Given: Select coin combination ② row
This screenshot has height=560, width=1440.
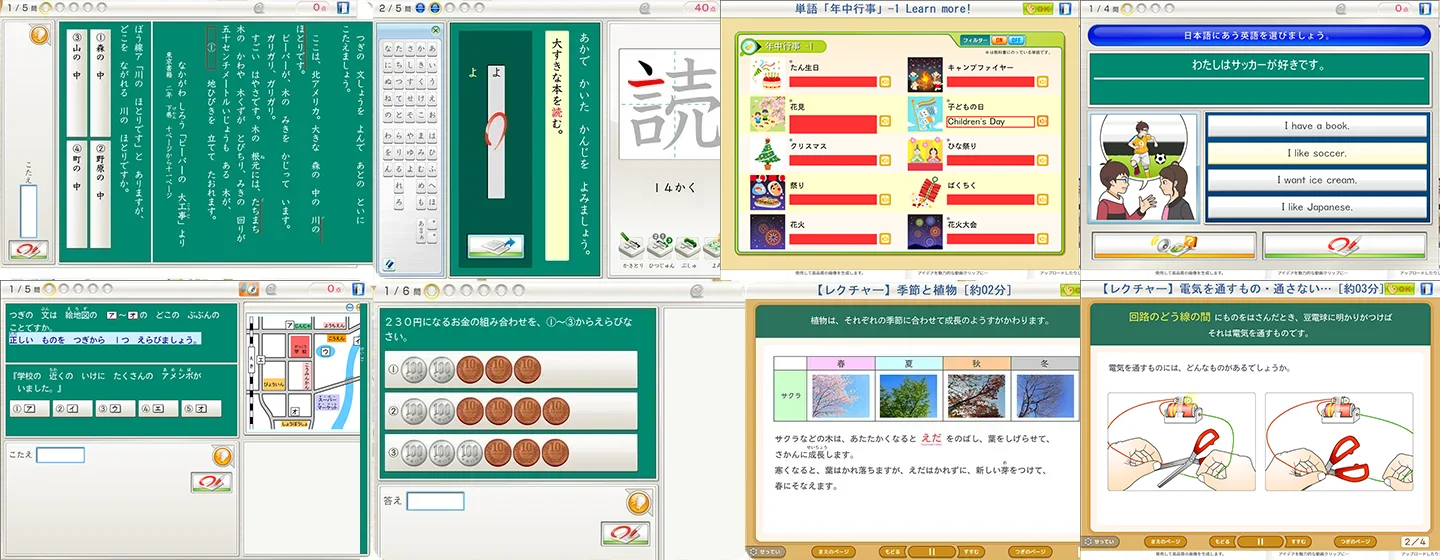Looking at the screenshot, I should (x=511, y=411).
